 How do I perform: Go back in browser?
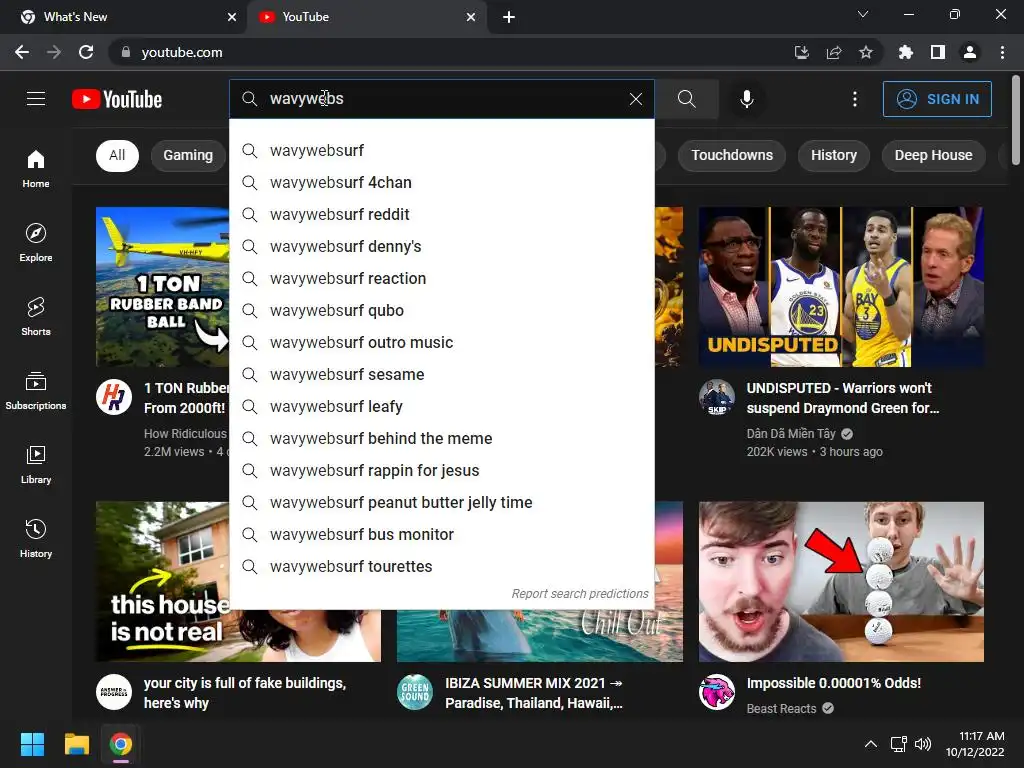point(22,52)
